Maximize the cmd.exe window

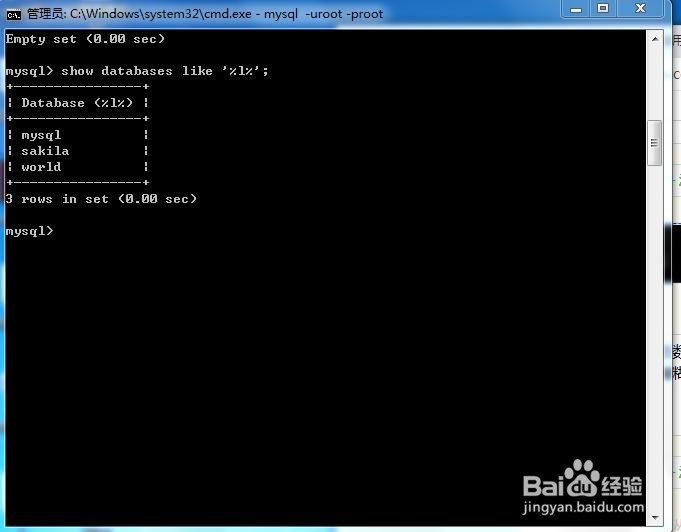[x=603, y=9]
